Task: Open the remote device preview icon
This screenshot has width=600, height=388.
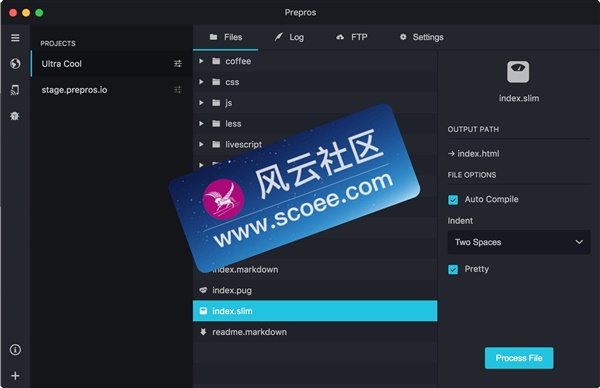Action: (15, 90)
